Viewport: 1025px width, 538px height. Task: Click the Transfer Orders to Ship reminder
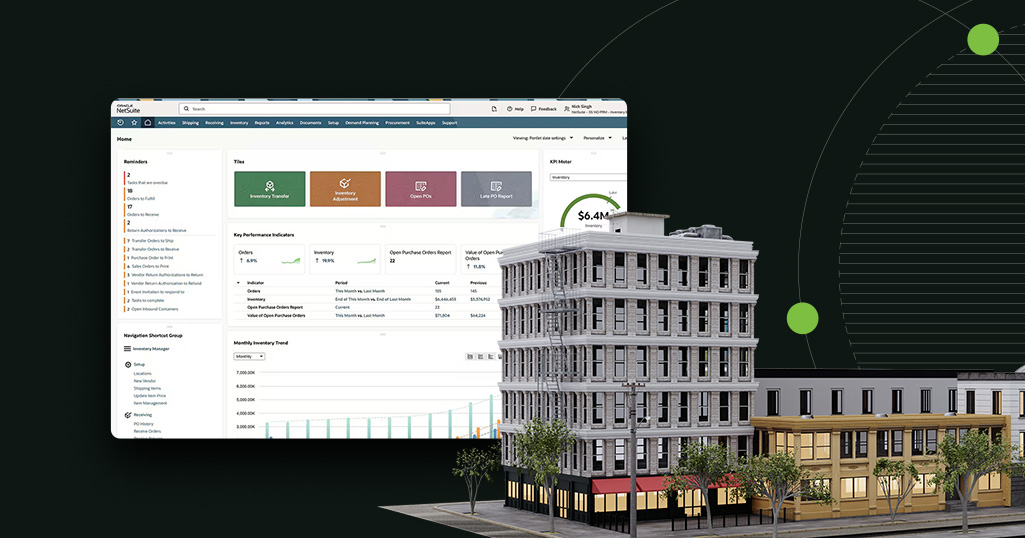(154, 241)
